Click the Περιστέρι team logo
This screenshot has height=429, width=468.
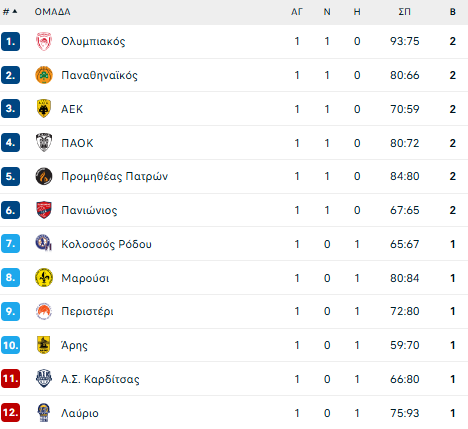coord(44,311)
